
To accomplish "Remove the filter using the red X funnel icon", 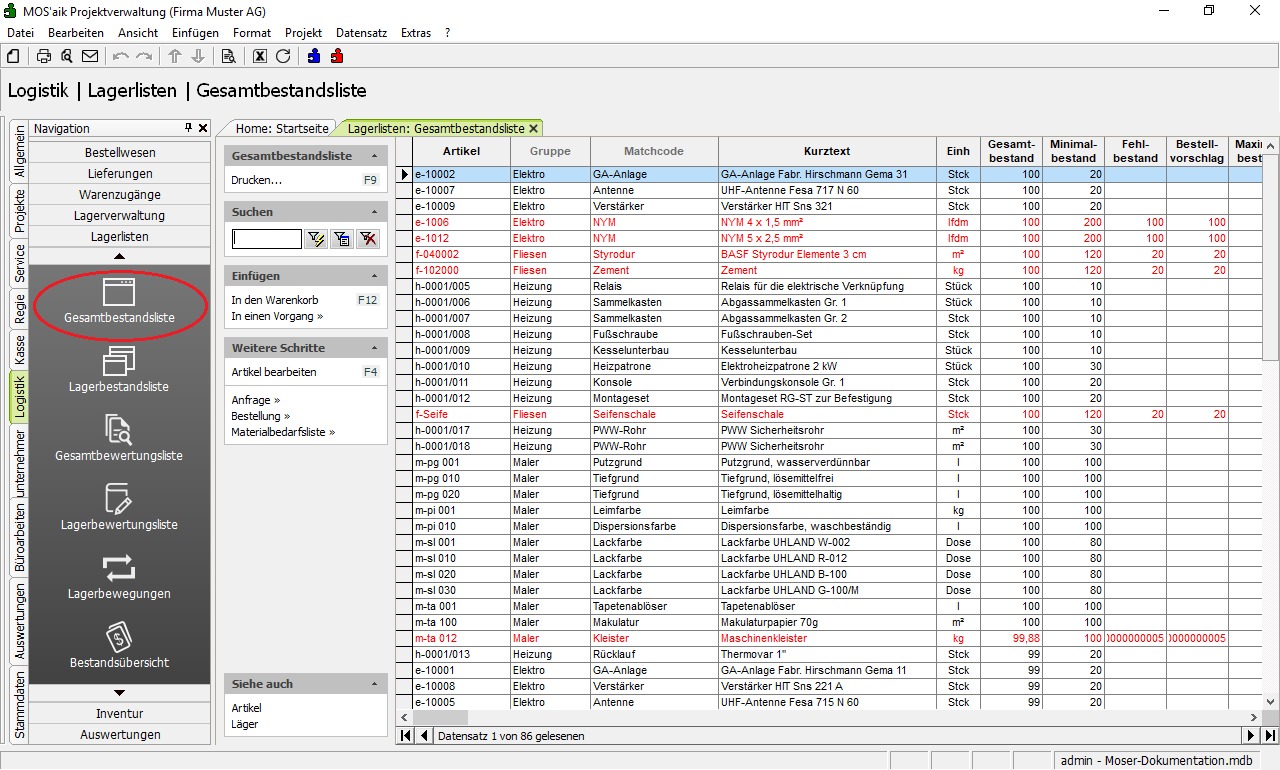I will [368, 238].
